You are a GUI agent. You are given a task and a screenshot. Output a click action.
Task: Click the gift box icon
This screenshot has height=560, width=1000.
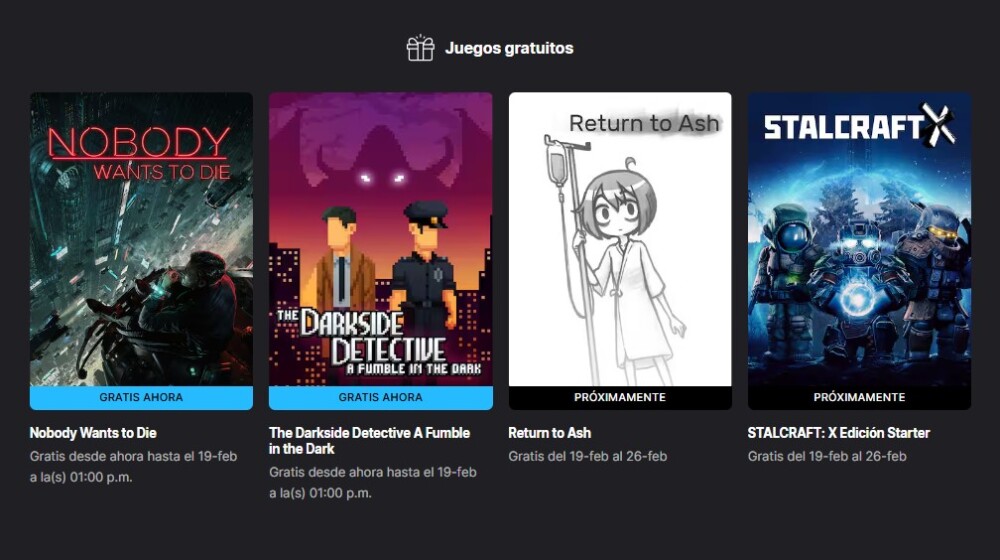pos(420,48)
